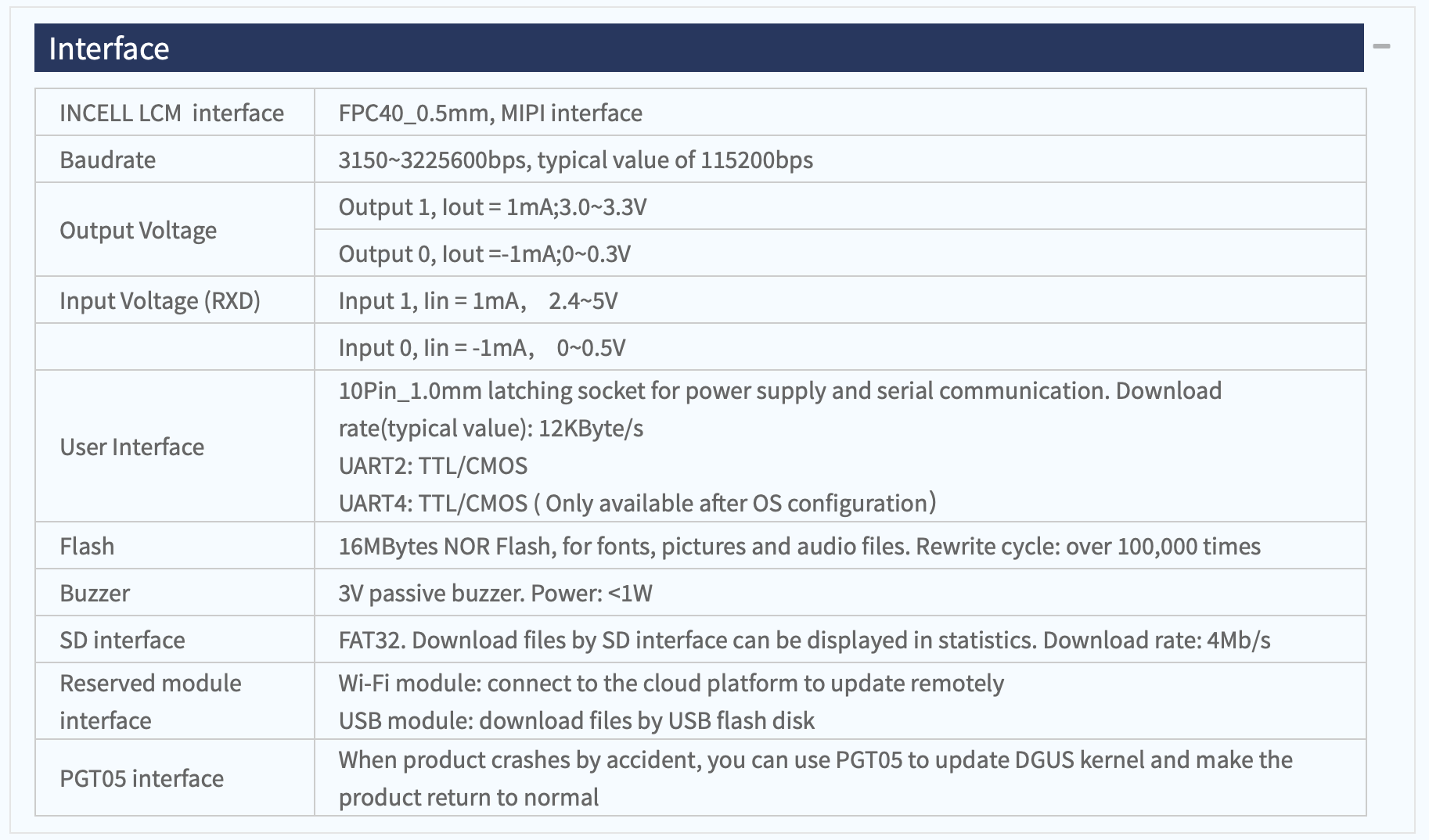This screenshot has height=840, width=1429.
Task: Collapse the Interface section with minus icon
Action: pos(1381,47)
